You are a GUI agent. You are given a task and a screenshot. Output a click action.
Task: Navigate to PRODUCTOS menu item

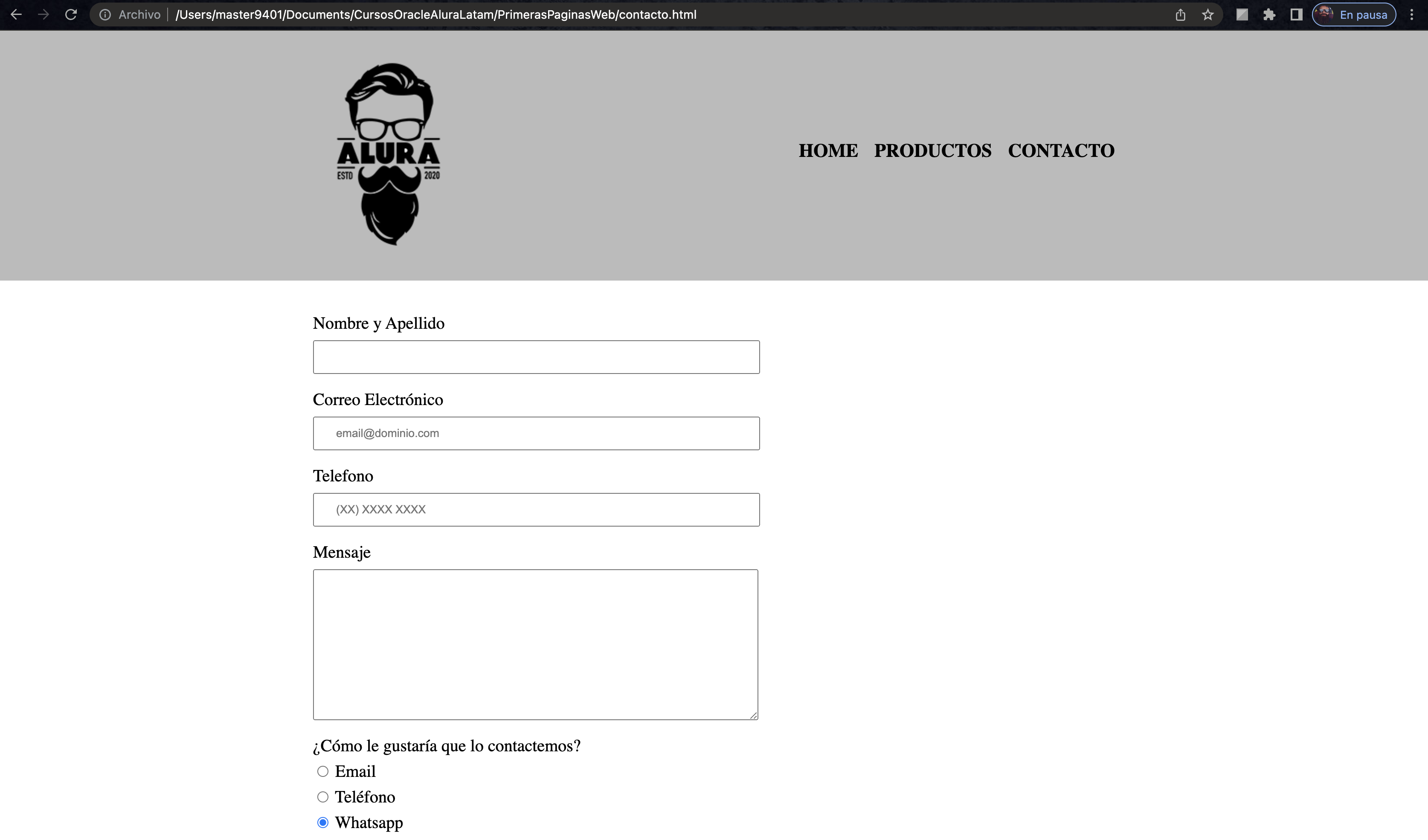tap(932, 150)
